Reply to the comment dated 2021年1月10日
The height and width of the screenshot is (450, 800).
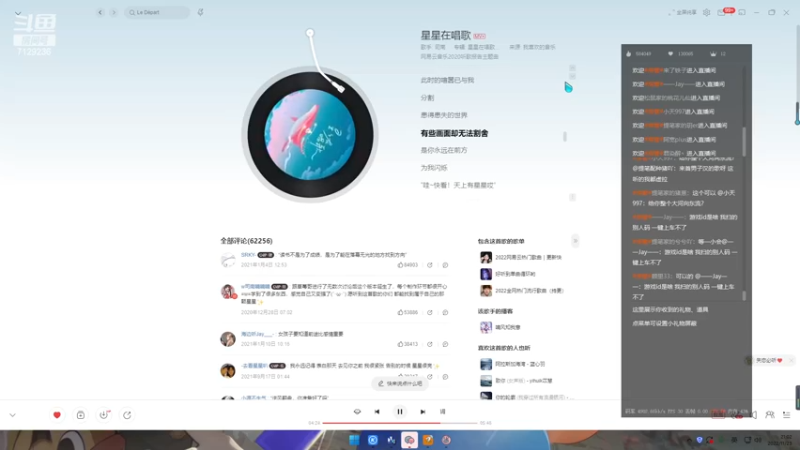[x=445, y=344]
